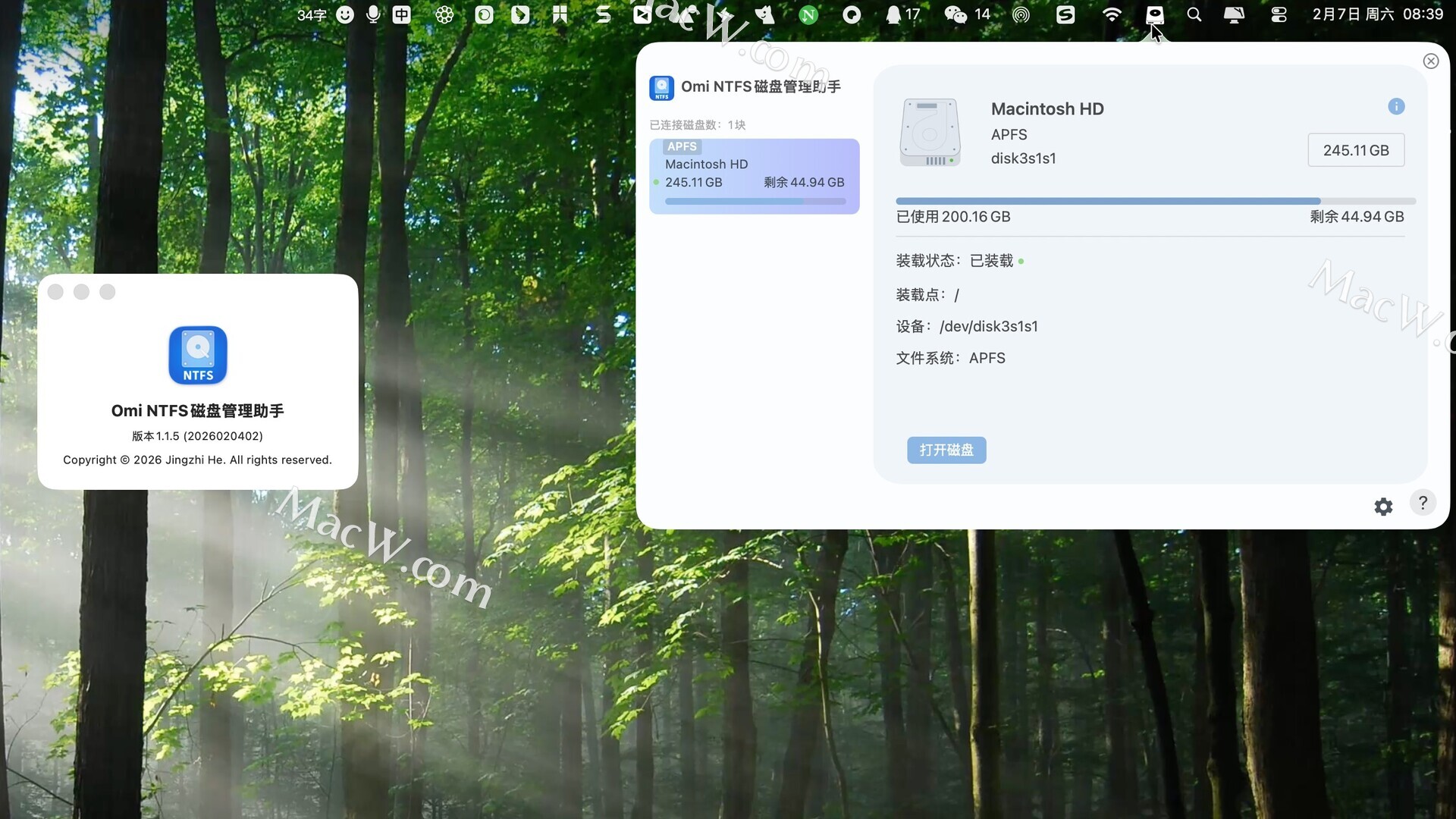Select Macintosh HD disk in sidebar list
1456x819 pixels.
click(754, 176)
